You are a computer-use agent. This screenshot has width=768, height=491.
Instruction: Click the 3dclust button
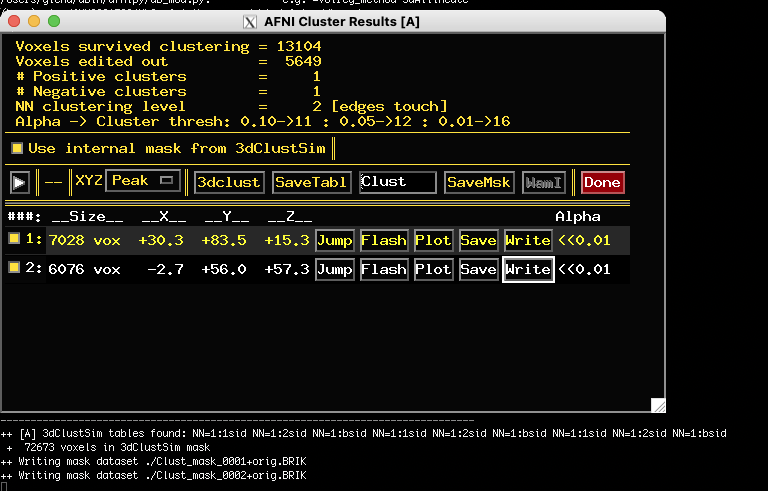[x=229, y=182]
